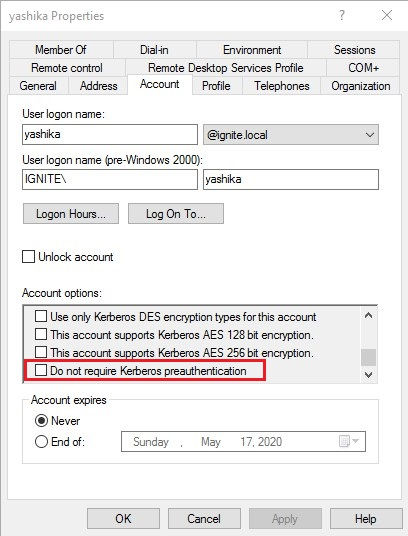Go to the Organization tab
The image size is (408, 536).
pos(361,85)
